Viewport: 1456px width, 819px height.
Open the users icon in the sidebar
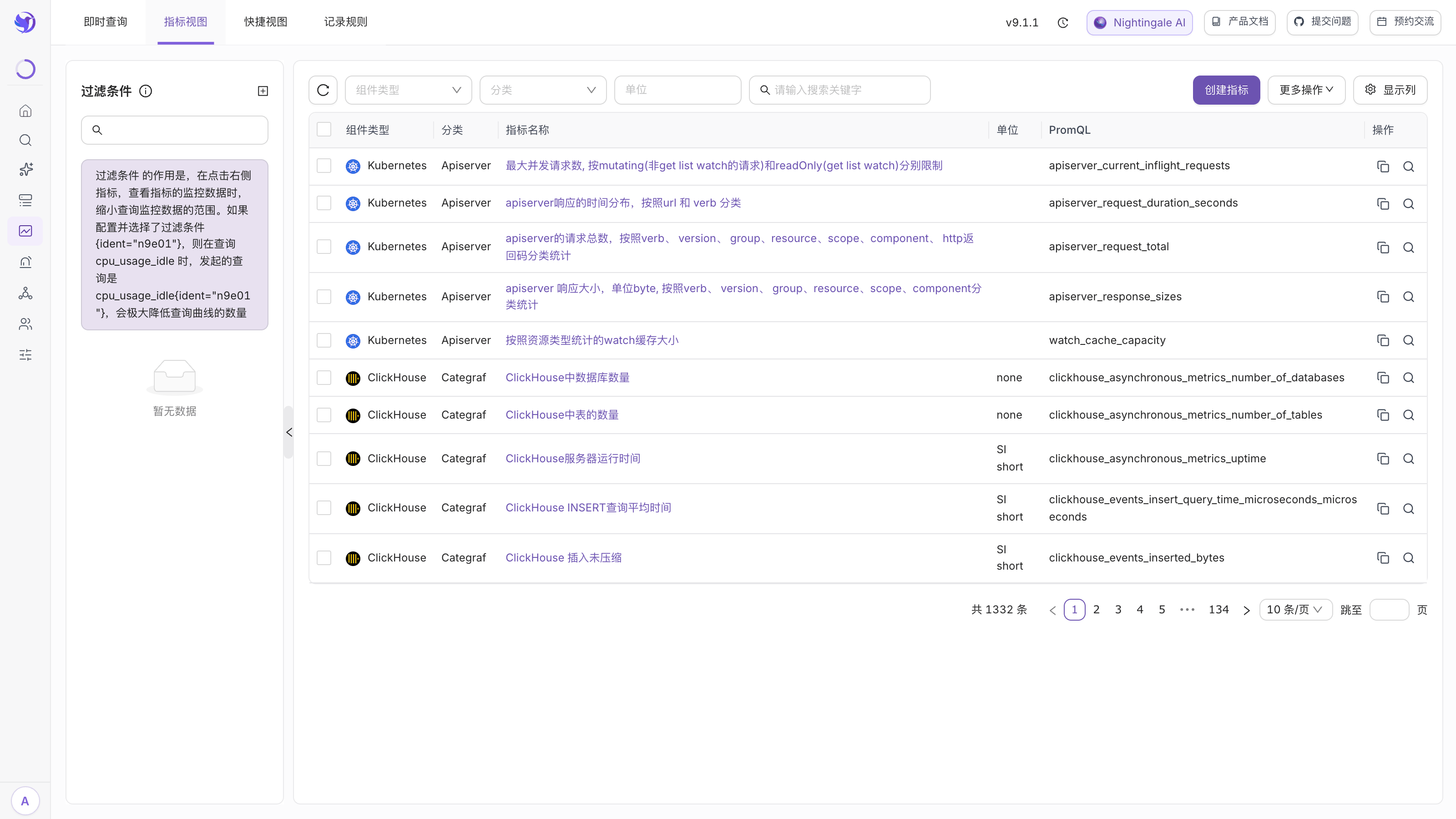click(25, 324)
